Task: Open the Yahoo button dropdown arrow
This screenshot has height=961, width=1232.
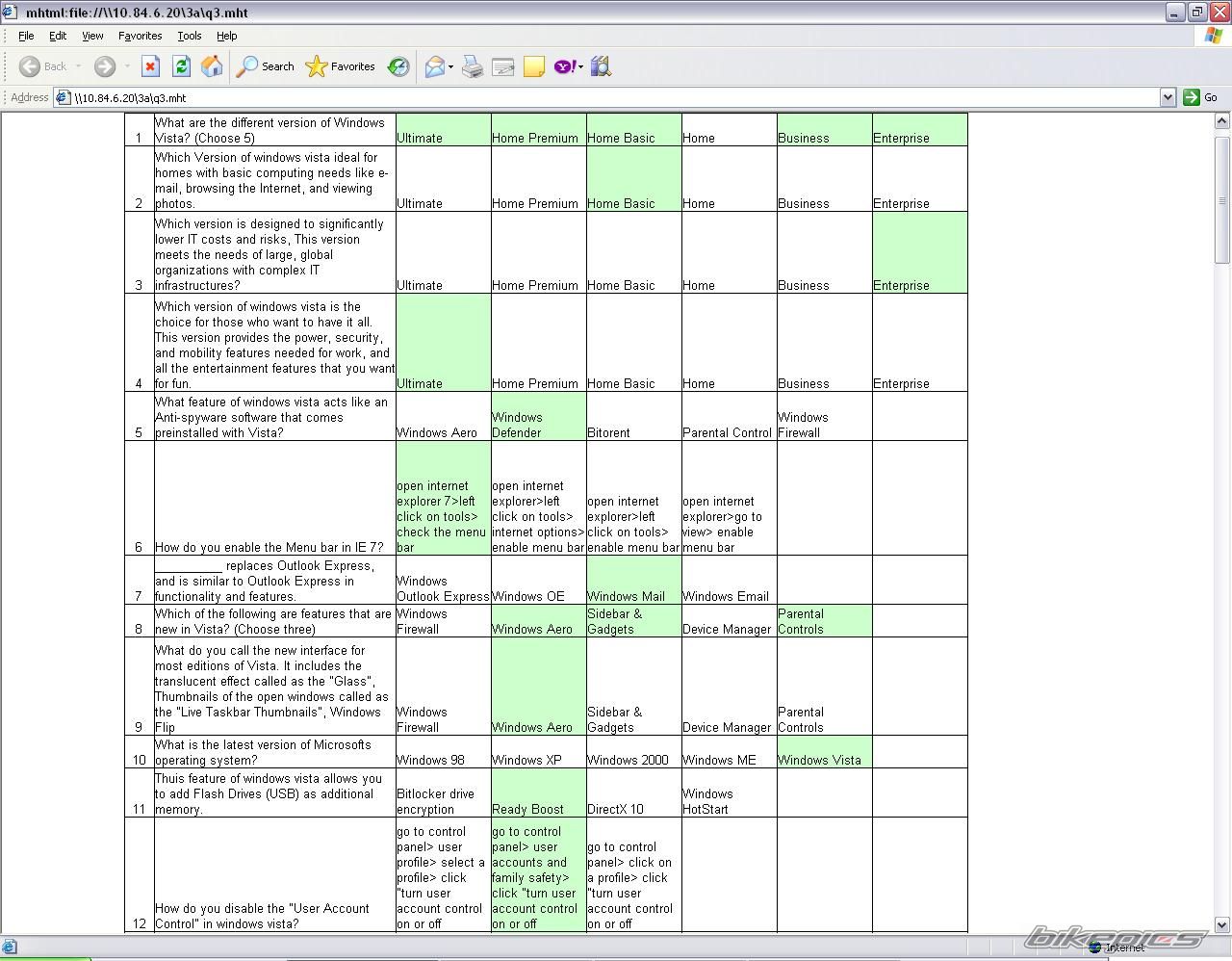Action: 580,66
